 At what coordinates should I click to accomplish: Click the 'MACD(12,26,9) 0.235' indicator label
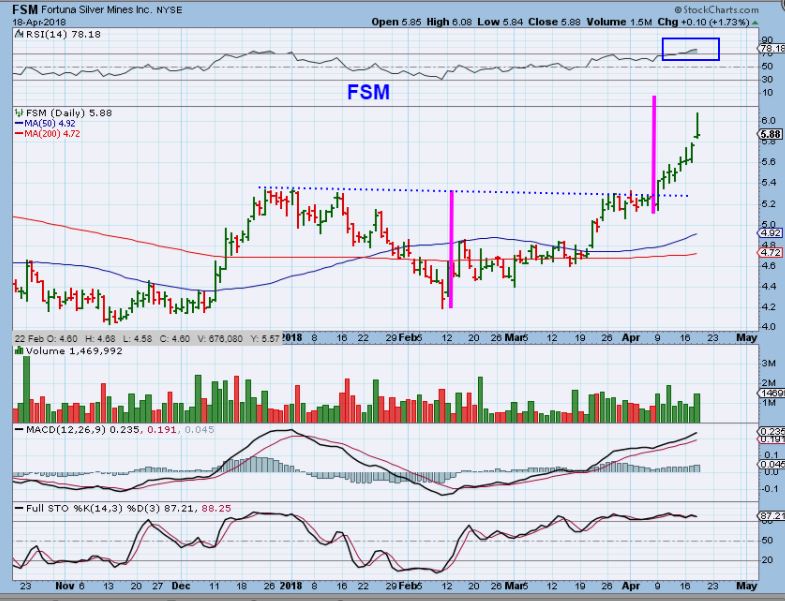[x=84, y=429]
